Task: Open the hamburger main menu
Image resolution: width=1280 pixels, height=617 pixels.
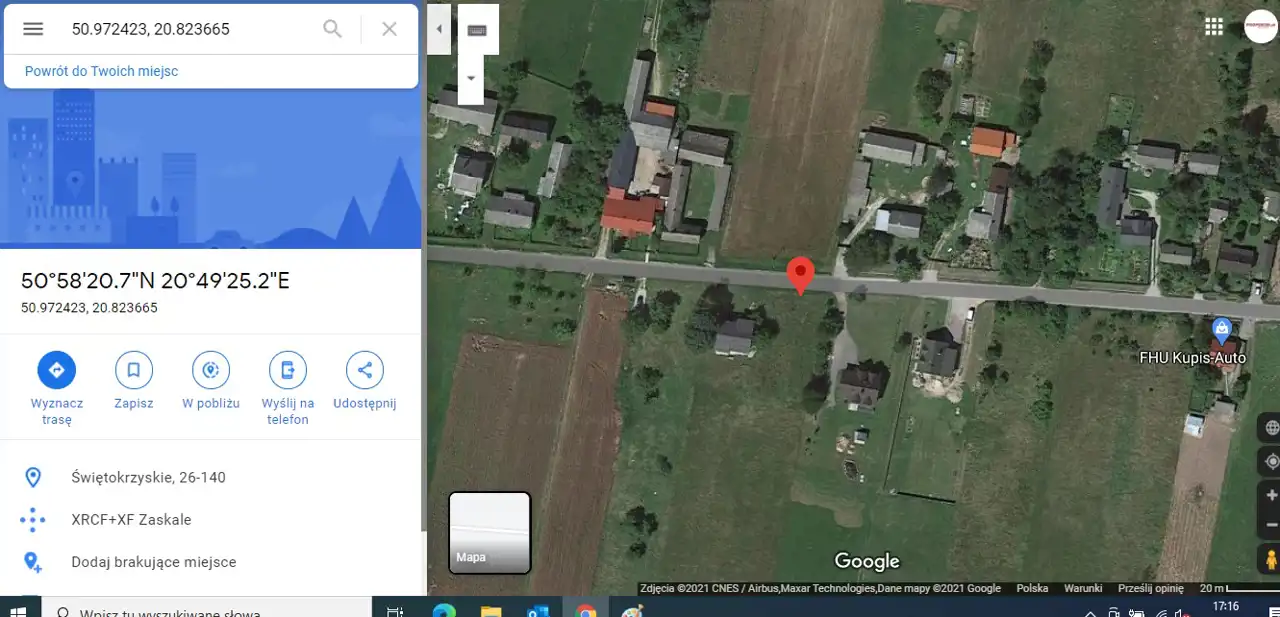Action: 33,29
